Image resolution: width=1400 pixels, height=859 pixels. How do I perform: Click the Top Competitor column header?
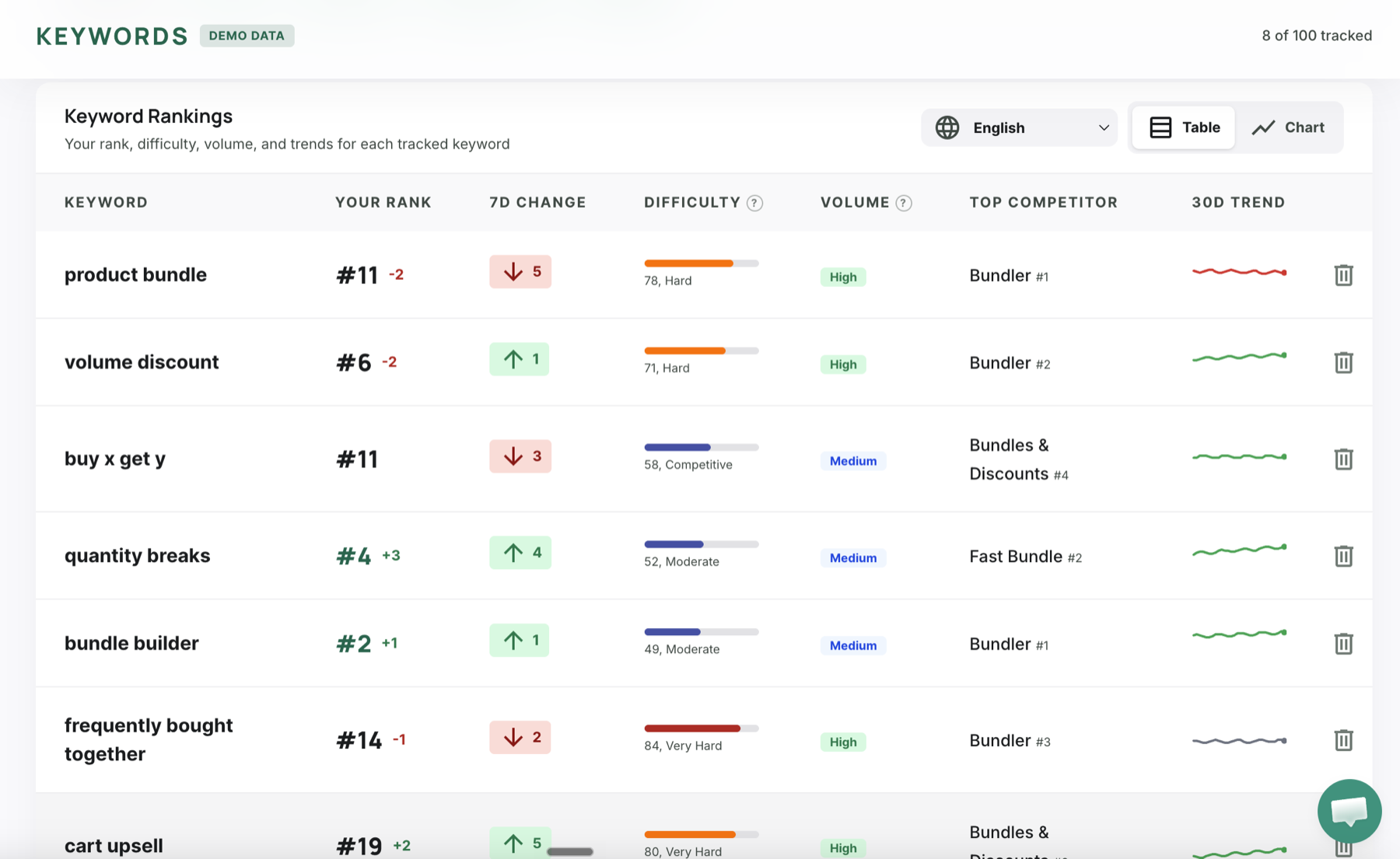pyautogui.click(x=1043, y=202)
